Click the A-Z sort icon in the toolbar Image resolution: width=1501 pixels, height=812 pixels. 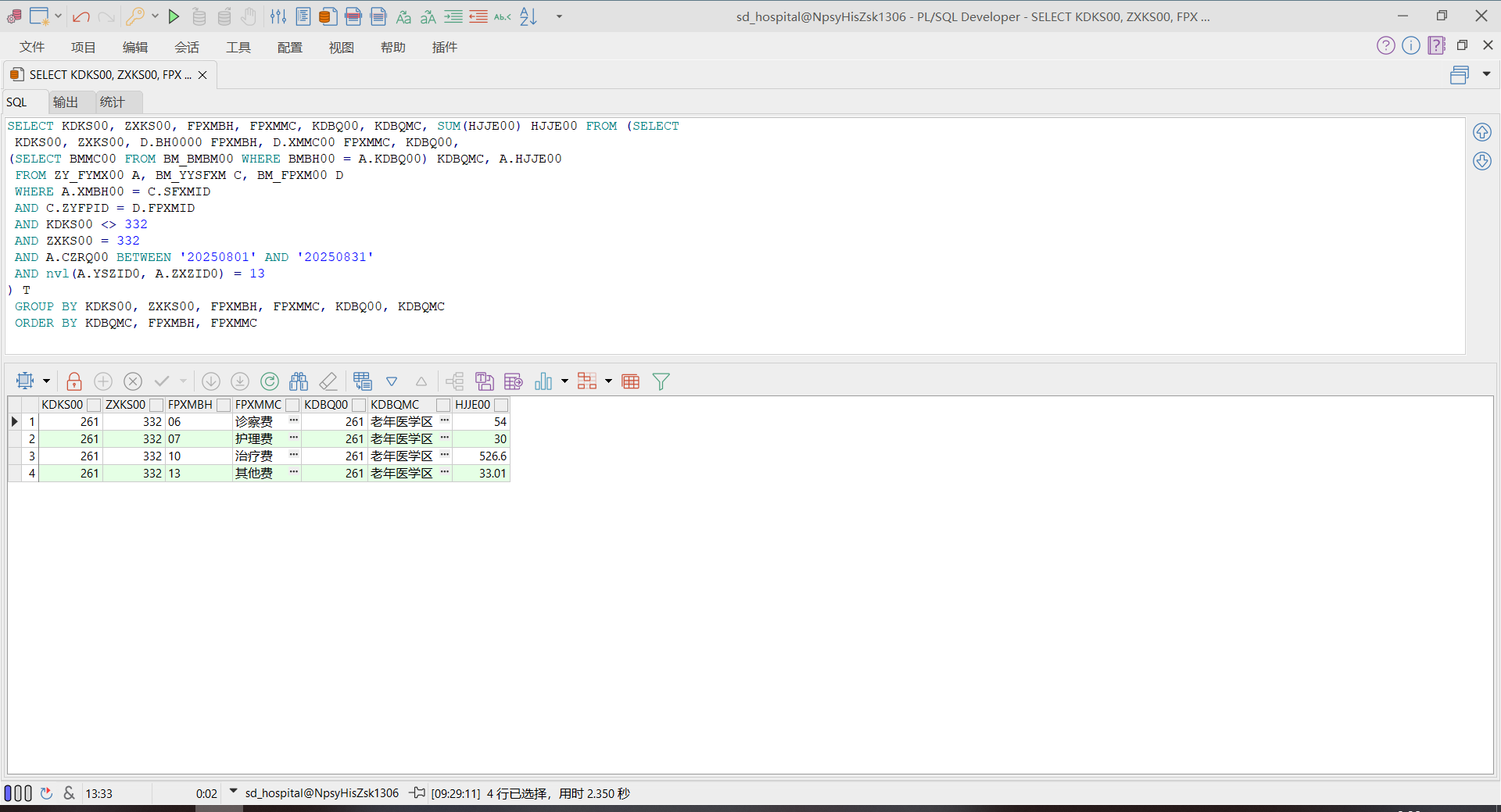tap(528, 16)
